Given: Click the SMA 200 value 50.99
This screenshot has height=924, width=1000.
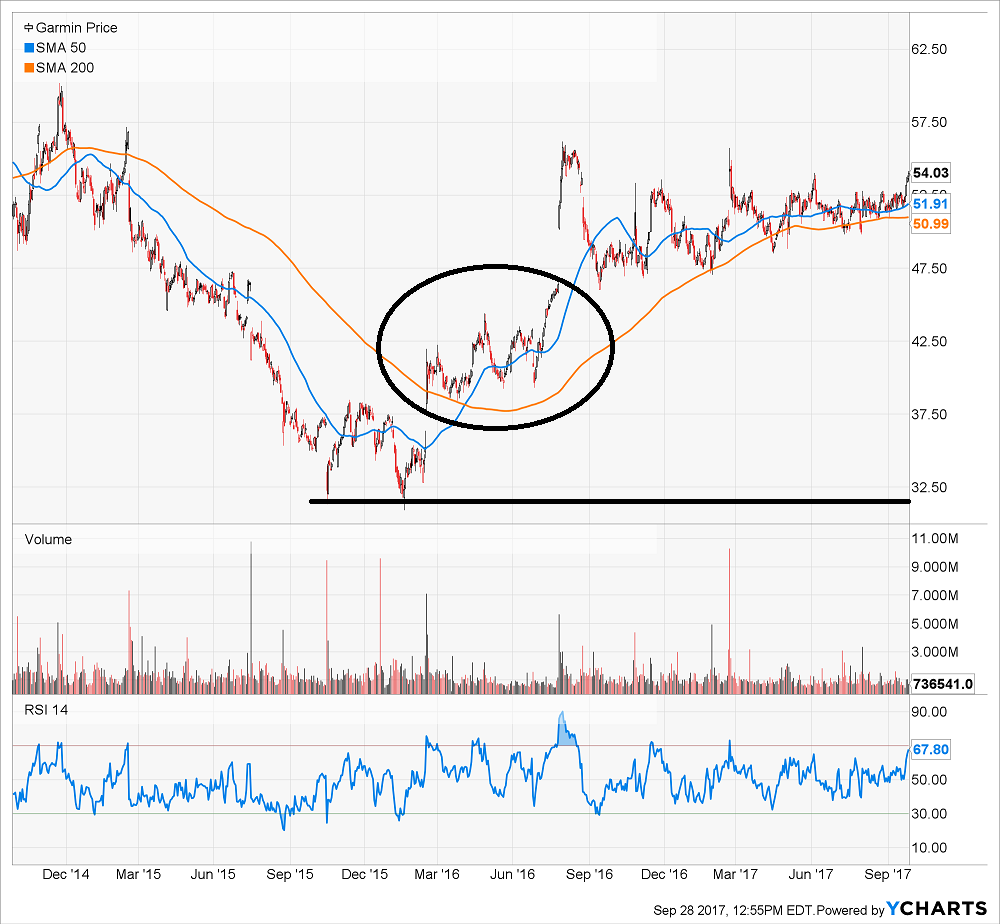Looking at the screenshot, I should tap(930, 224).
